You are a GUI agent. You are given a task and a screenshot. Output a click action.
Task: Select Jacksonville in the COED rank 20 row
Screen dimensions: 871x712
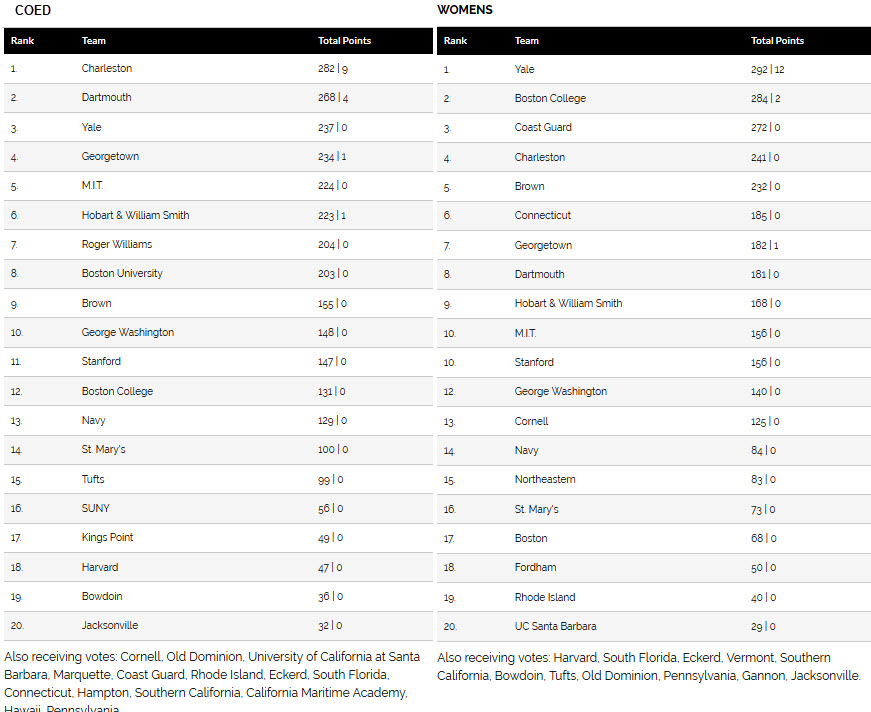[110, 625]
